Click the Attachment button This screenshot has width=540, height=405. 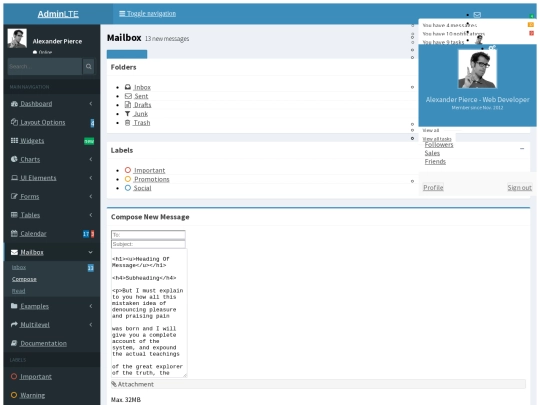click(x=318, y=384)
